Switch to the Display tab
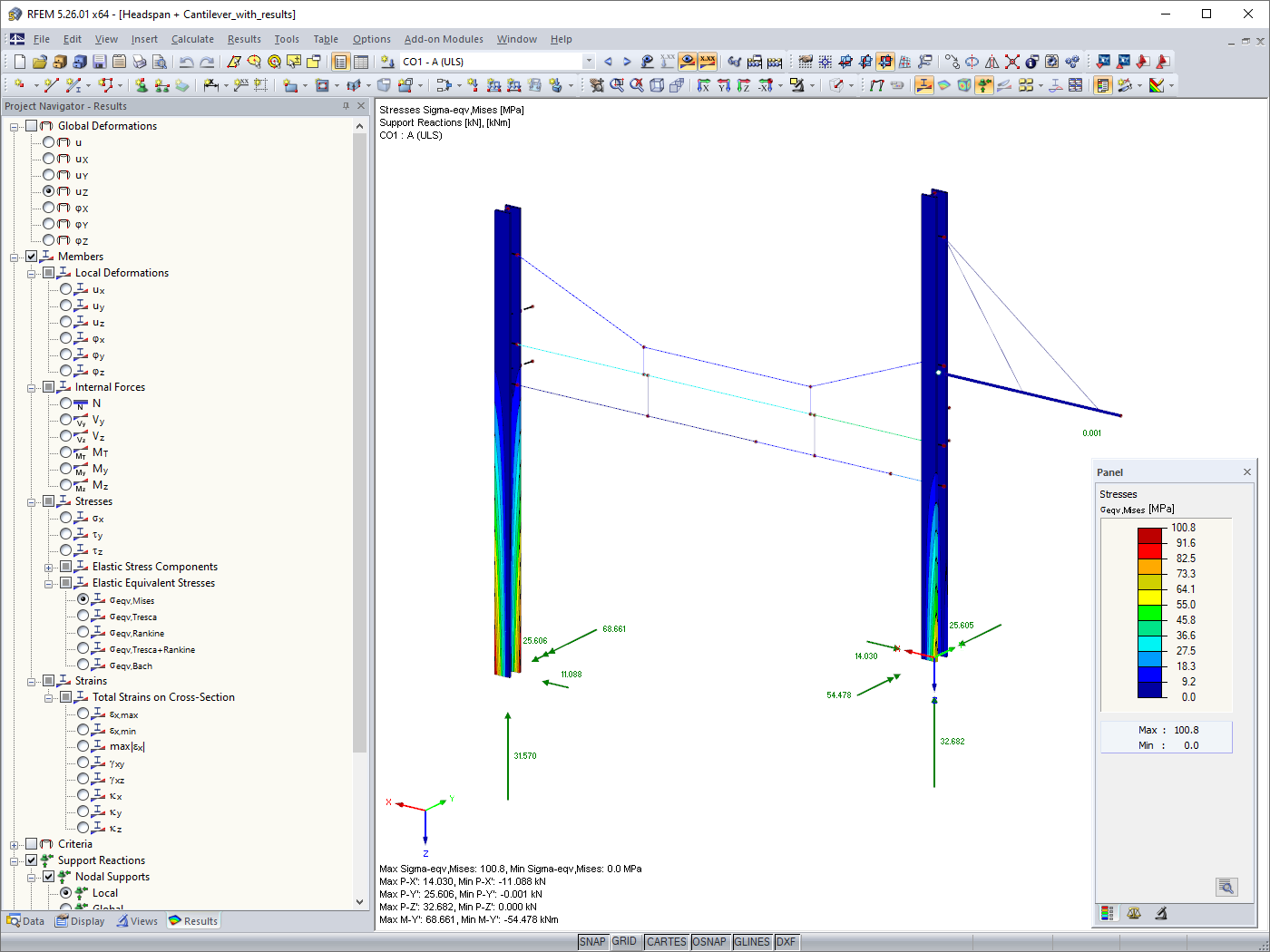Image resolution: width=1270 pixels, height=952 pixels. (80, 920)
